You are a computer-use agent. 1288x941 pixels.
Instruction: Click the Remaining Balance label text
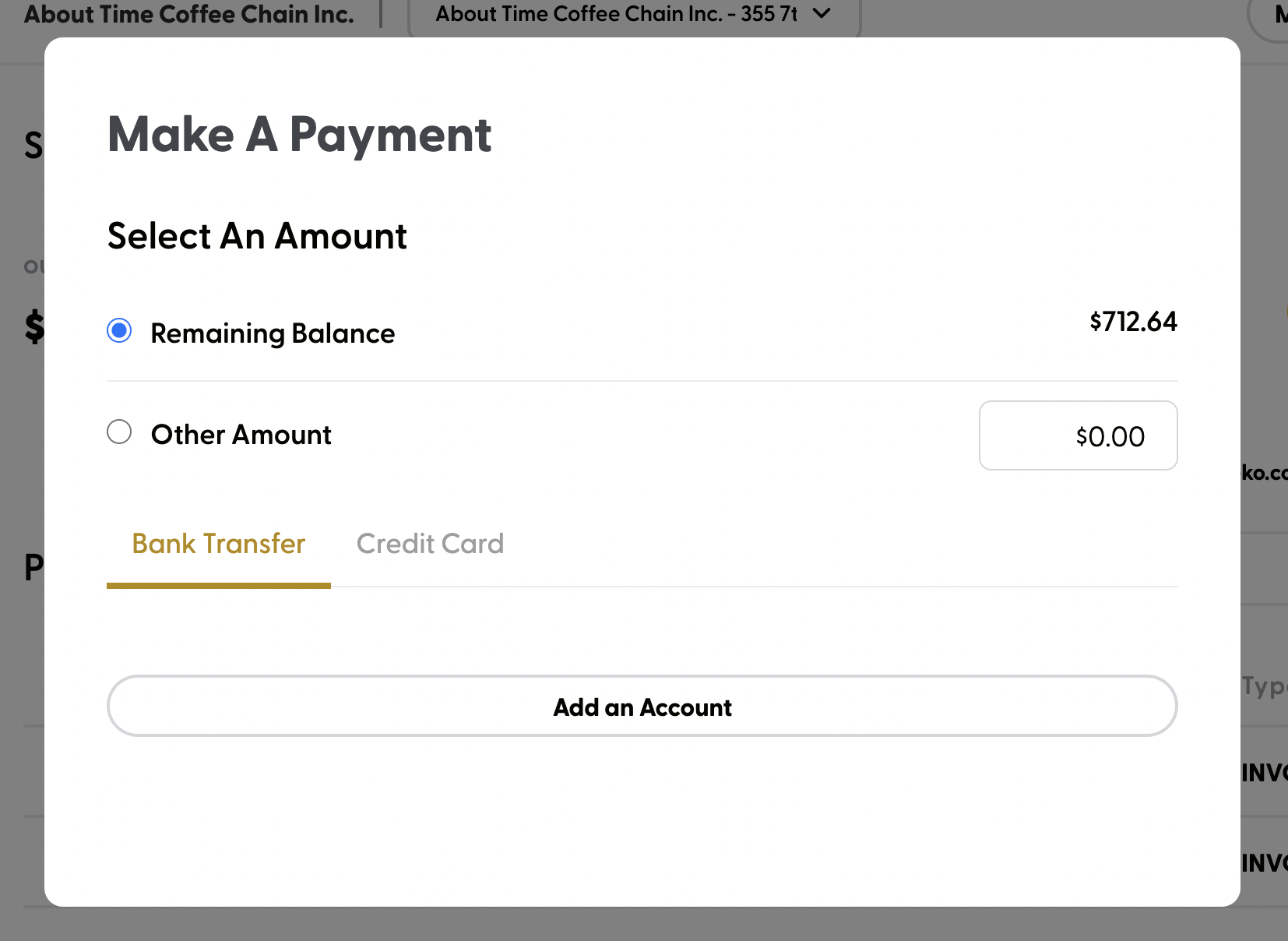273,333
